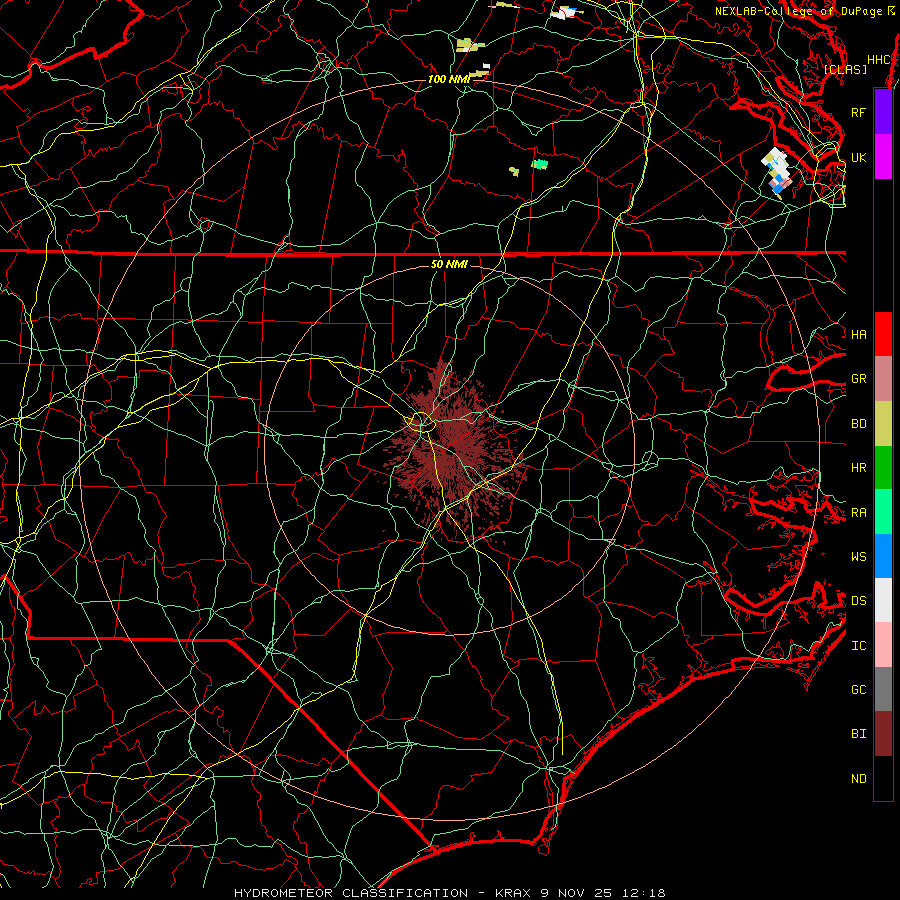Click the HR green legend swatch
Viewport: 900px width, 900px height.
(x=883, y=468)
